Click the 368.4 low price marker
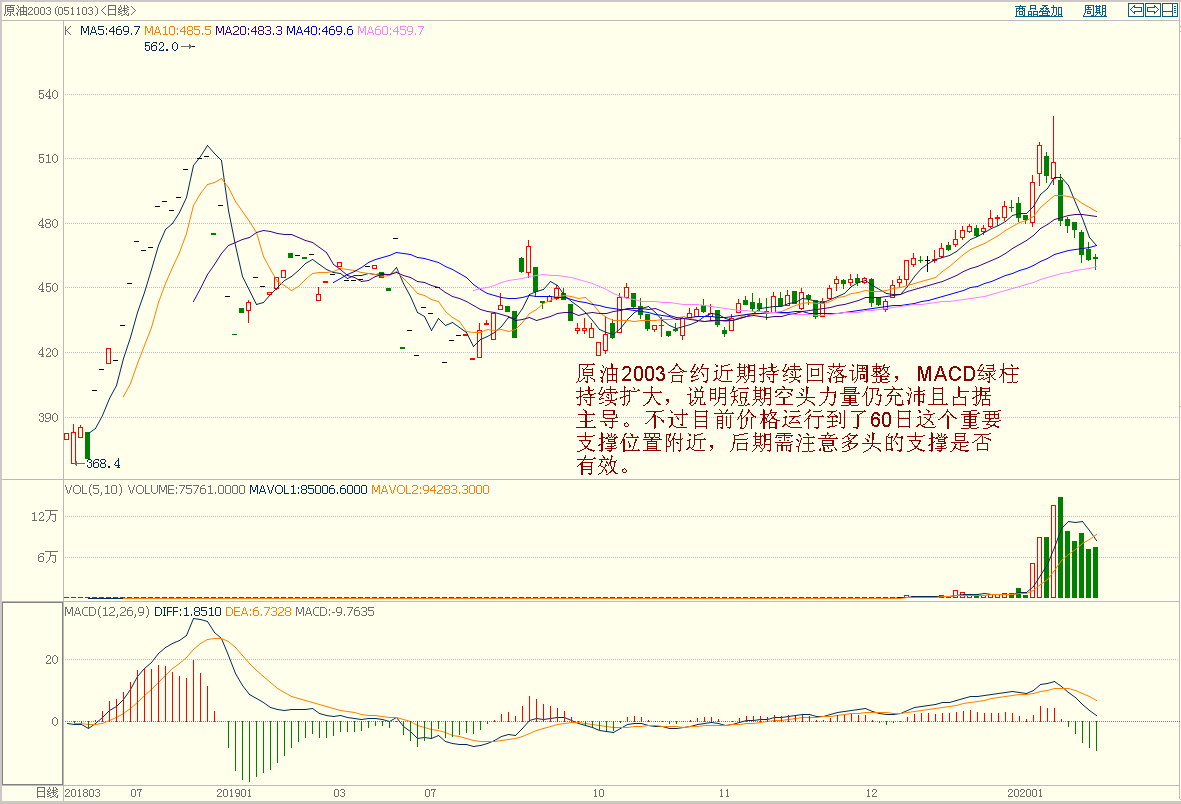This screenshot has width=1181, height=804. tap(102, 464)
